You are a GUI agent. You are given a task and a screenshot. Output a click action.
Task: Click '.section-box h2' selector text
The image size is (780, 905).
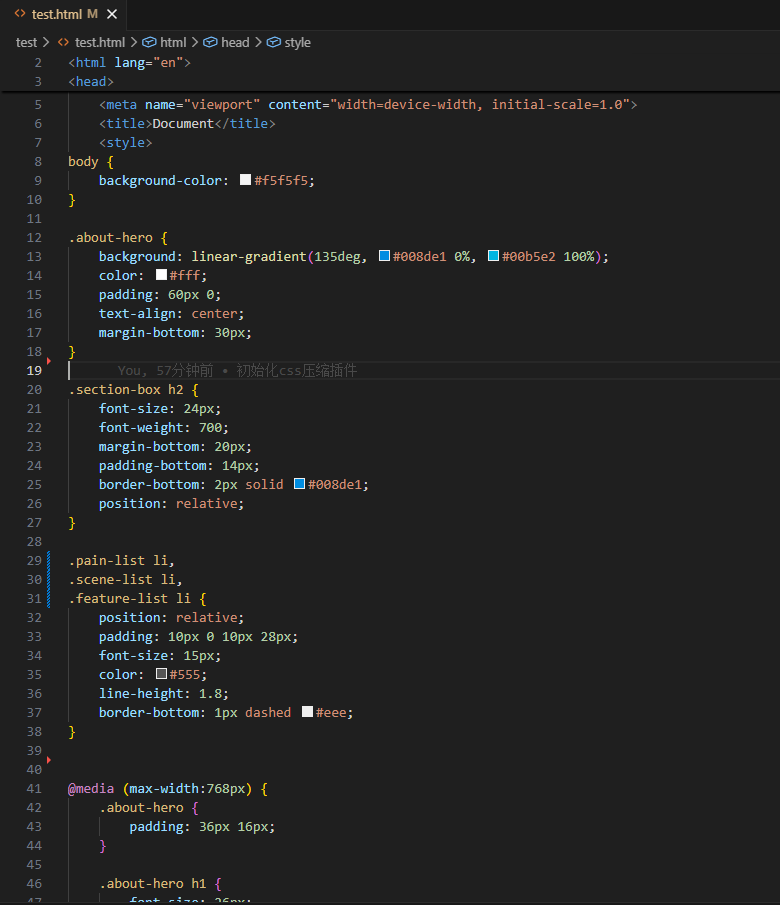point(126,390)
